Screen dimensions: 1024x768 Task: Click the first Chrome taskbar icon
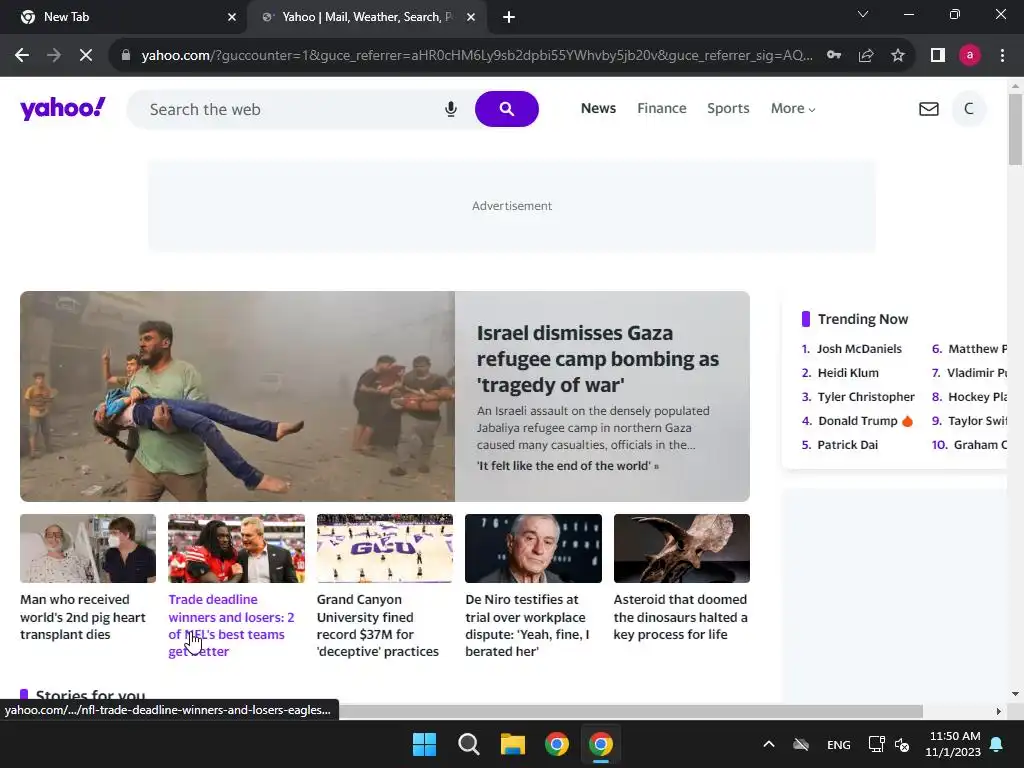[557, 744]
